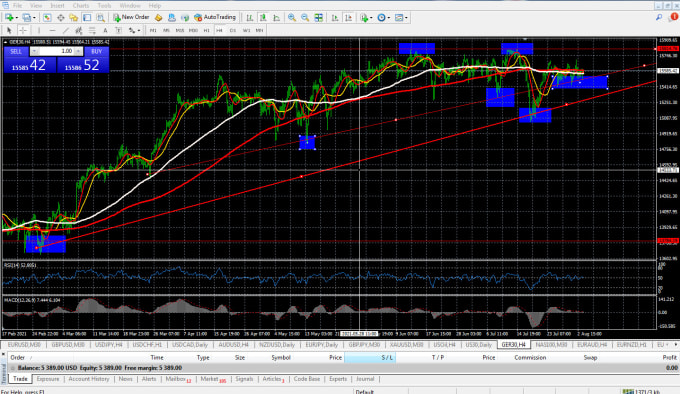Viewport: 680px width, 394px height.
Task: Open the templates dropdown arrow
Action: (x=406, y=18)
